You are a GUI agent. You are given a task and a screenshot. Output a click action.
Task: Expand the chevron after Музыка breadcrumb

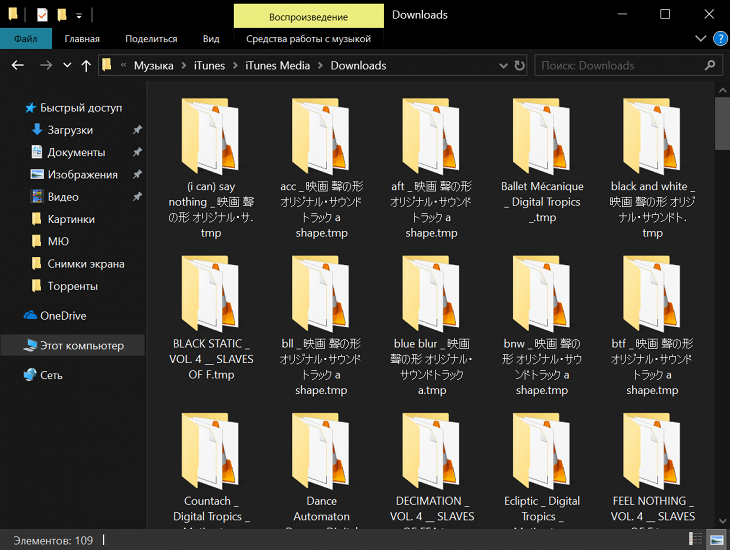point(184,66)
